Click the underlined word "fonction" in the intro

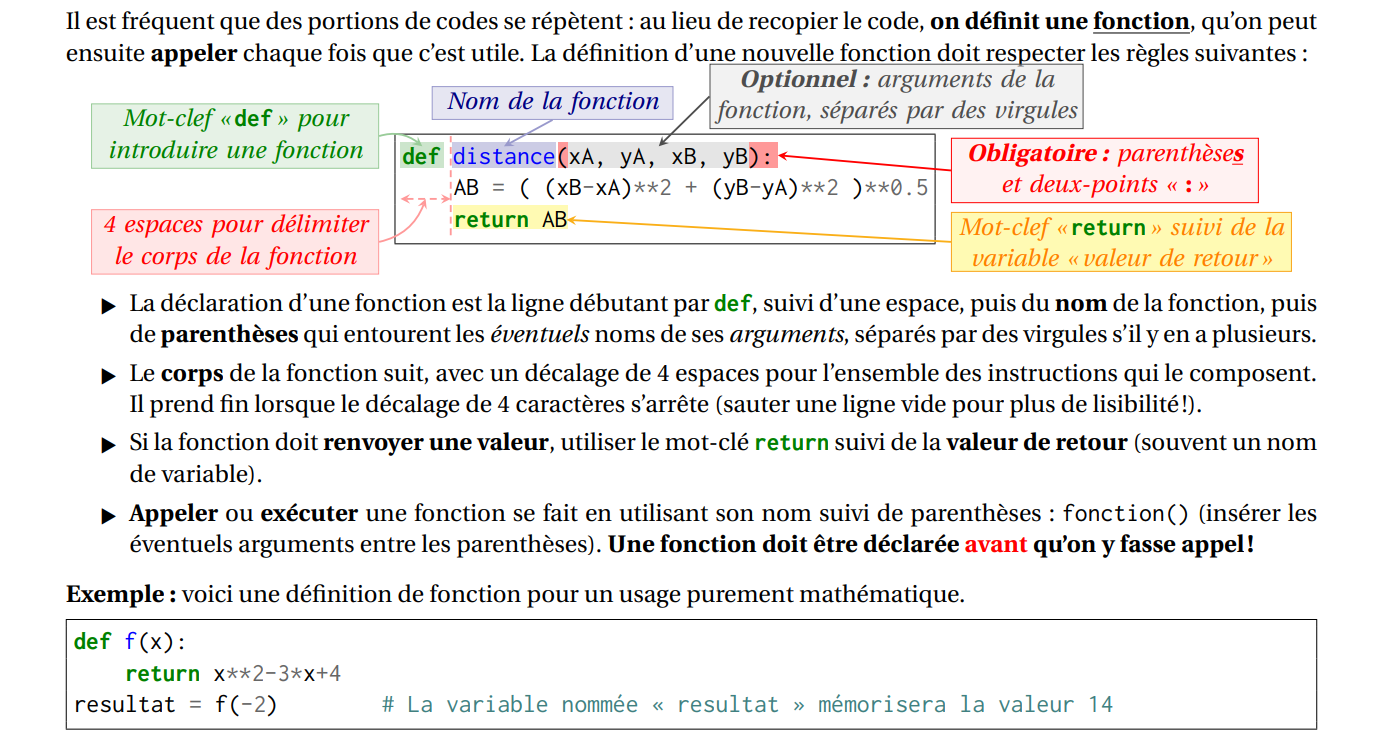click(1142, 22)
